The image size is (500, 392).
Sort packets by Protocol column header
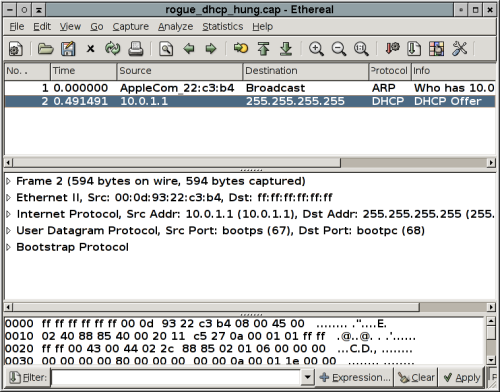pyautogui.click(x=390, y=71)
